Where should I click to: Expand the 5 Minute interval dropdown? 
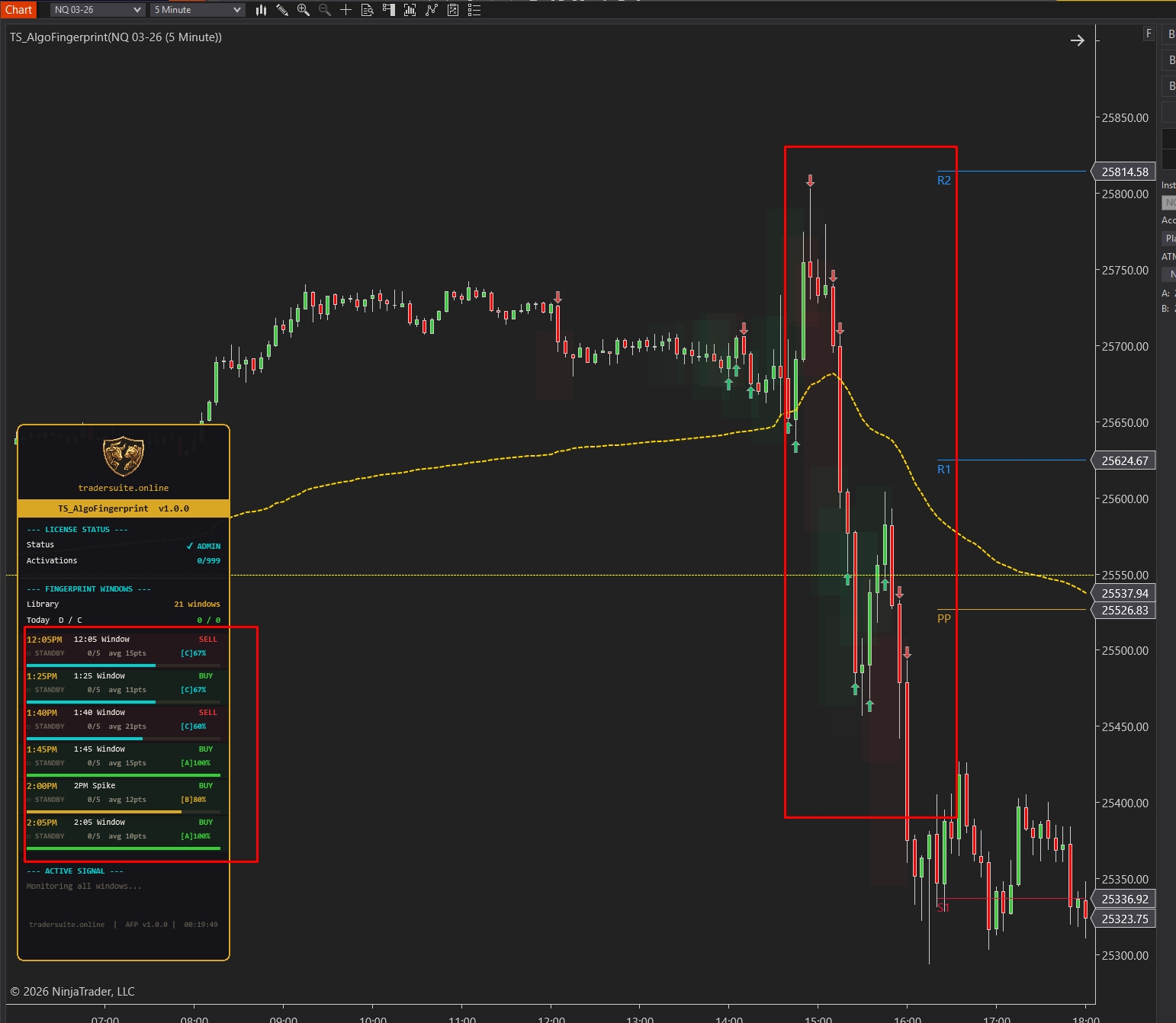pos(198,10)
